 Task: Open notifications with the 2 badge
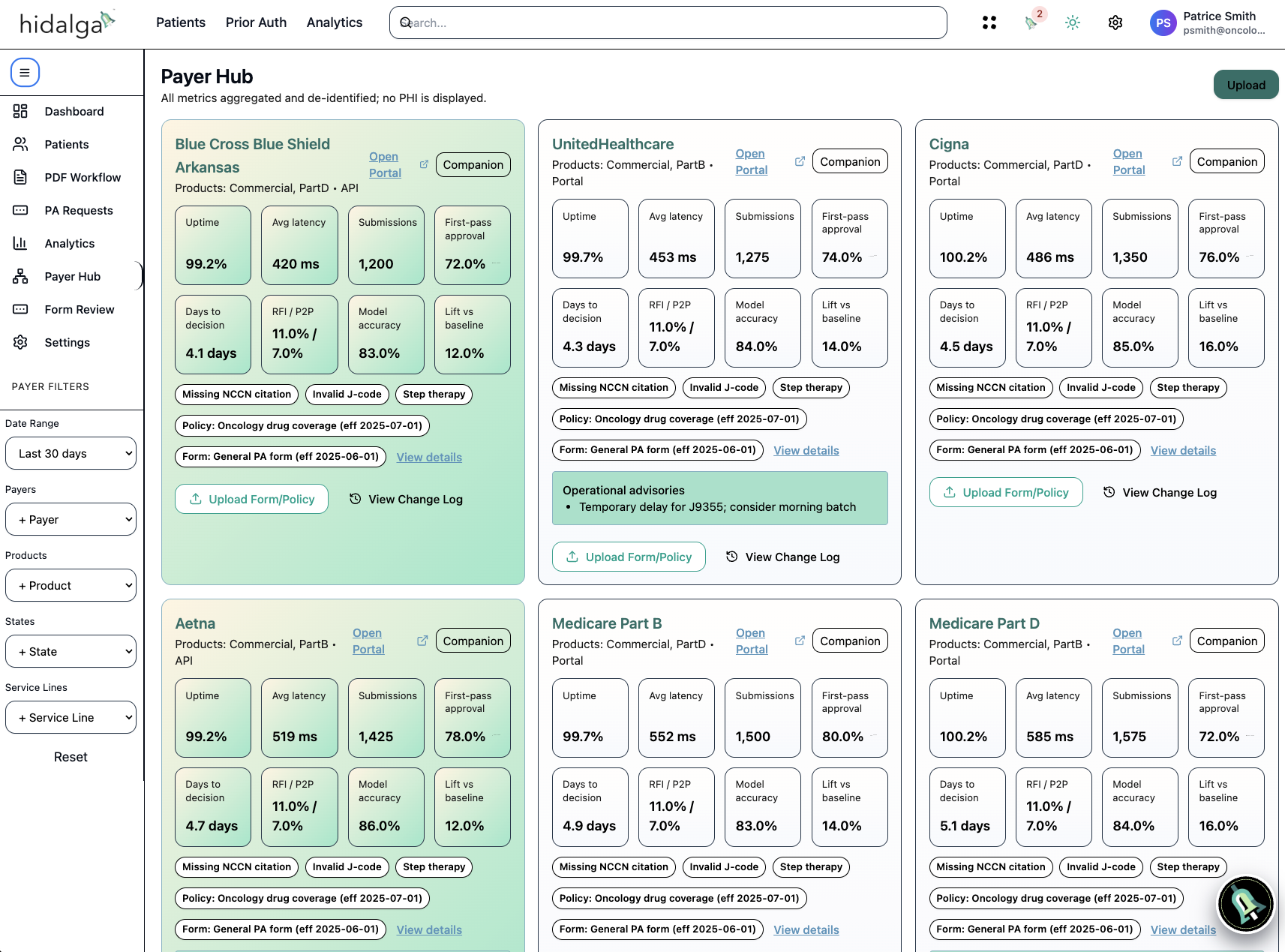(1032, 23)
